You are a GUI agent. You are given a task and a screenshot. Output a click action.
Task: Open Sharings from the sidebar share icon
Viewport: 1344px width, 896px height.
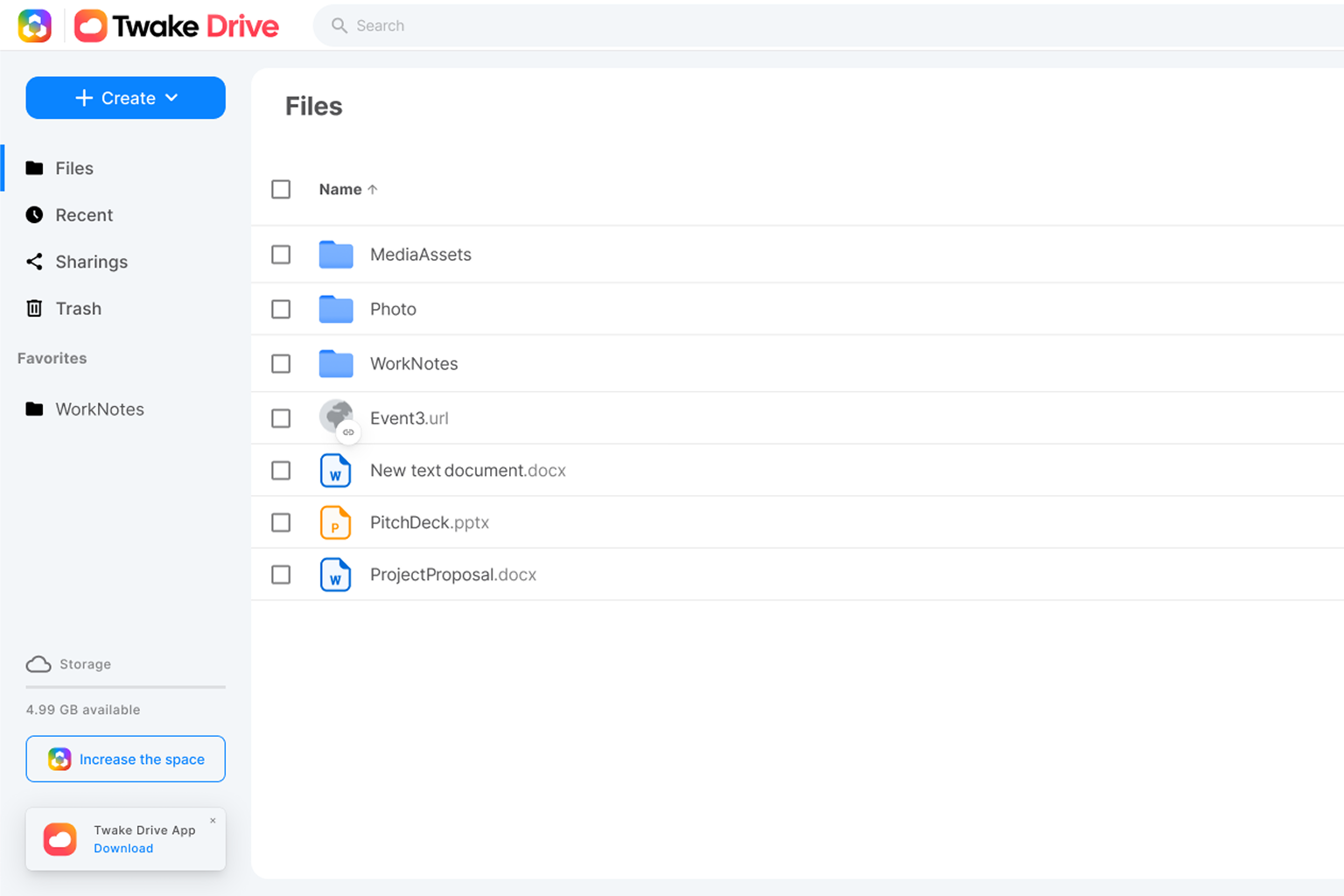(x=33, y=262)
